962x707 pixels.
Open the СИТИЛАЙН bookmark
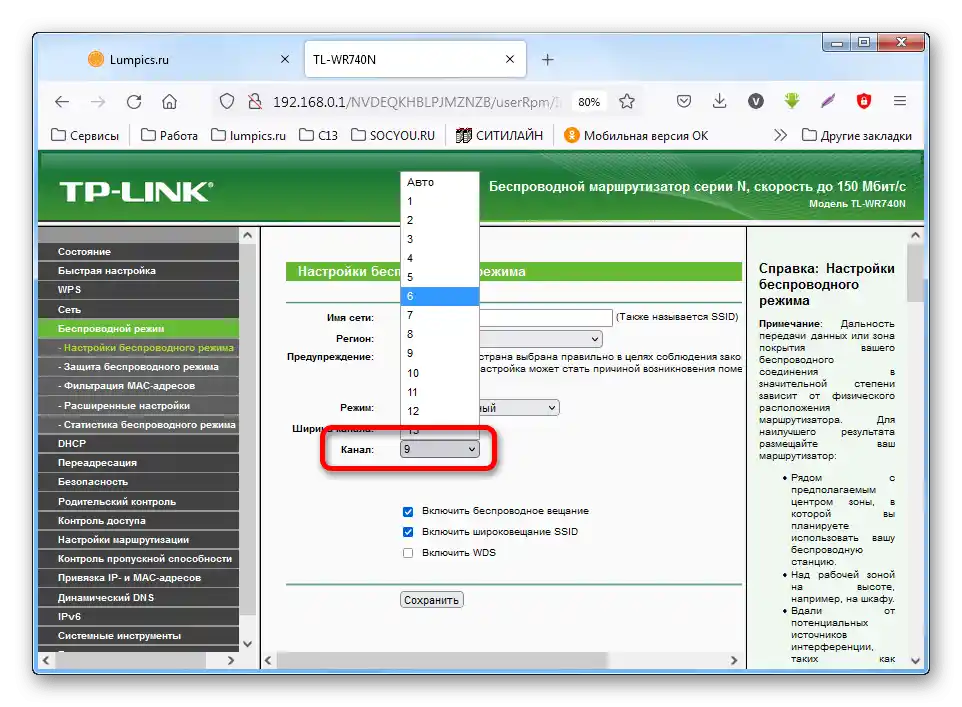(499, 136)
